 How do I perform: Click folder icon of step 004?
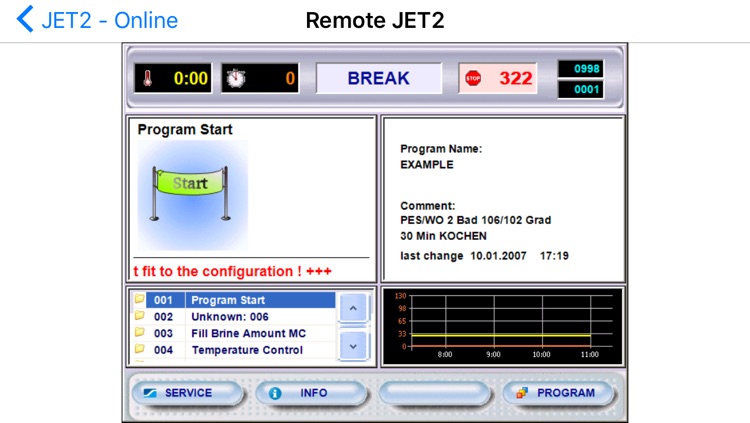pos(139,349)
